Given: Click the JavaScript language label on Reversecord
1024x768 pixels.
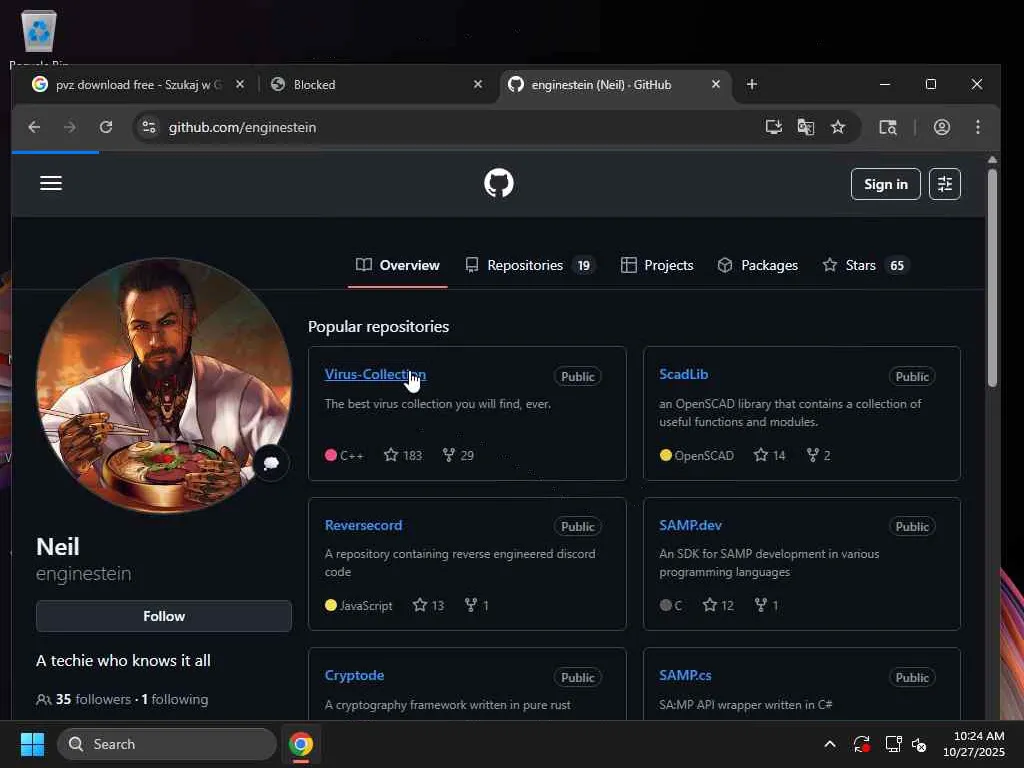Looking at the screenshot, I should click(359, 605).
